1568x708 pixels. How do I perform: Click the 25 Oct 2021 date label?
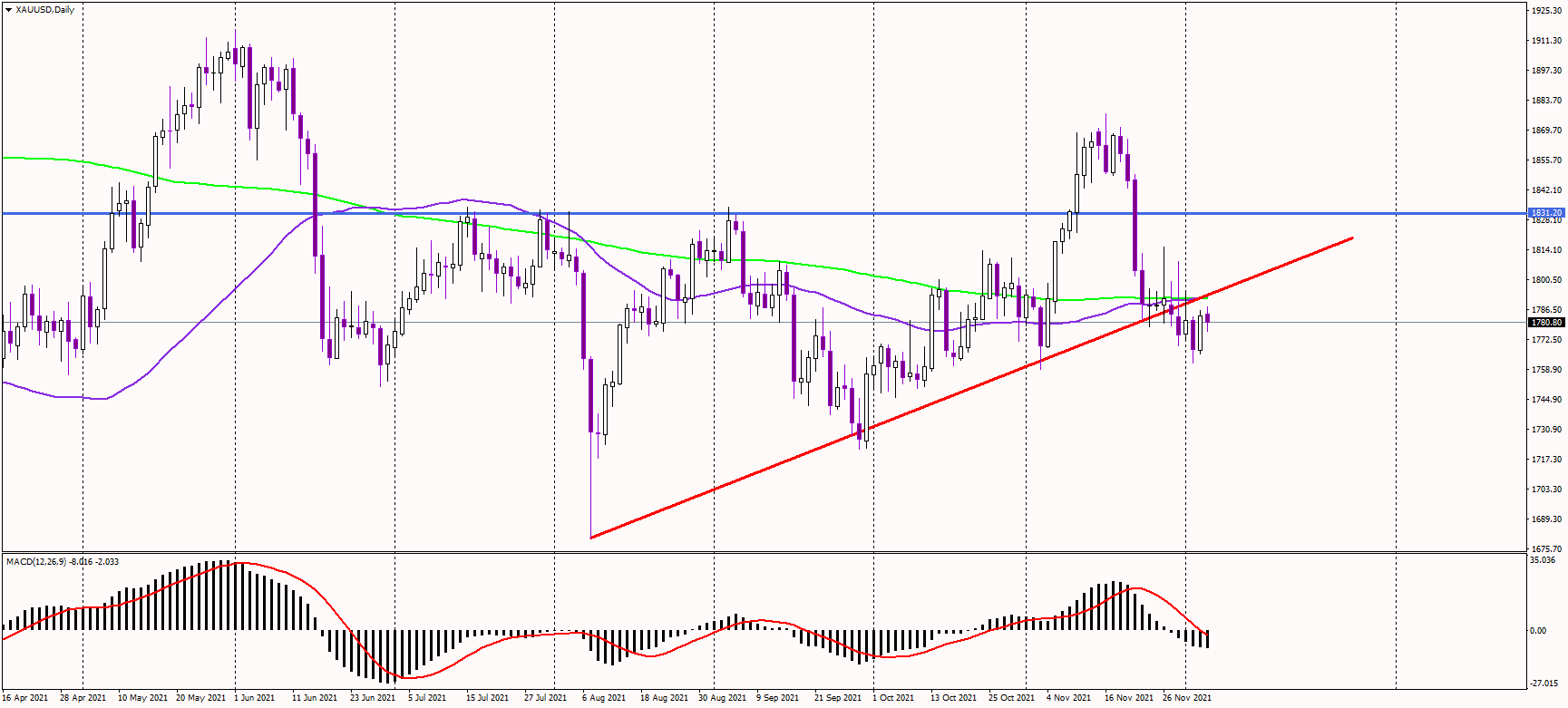(1011, 698)
